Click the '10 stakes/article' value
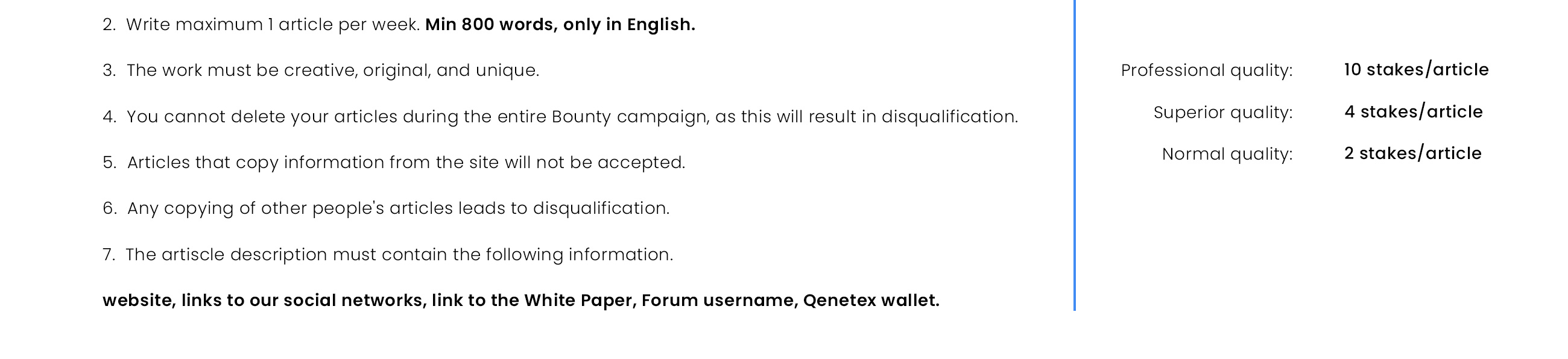 point(1417,70)
